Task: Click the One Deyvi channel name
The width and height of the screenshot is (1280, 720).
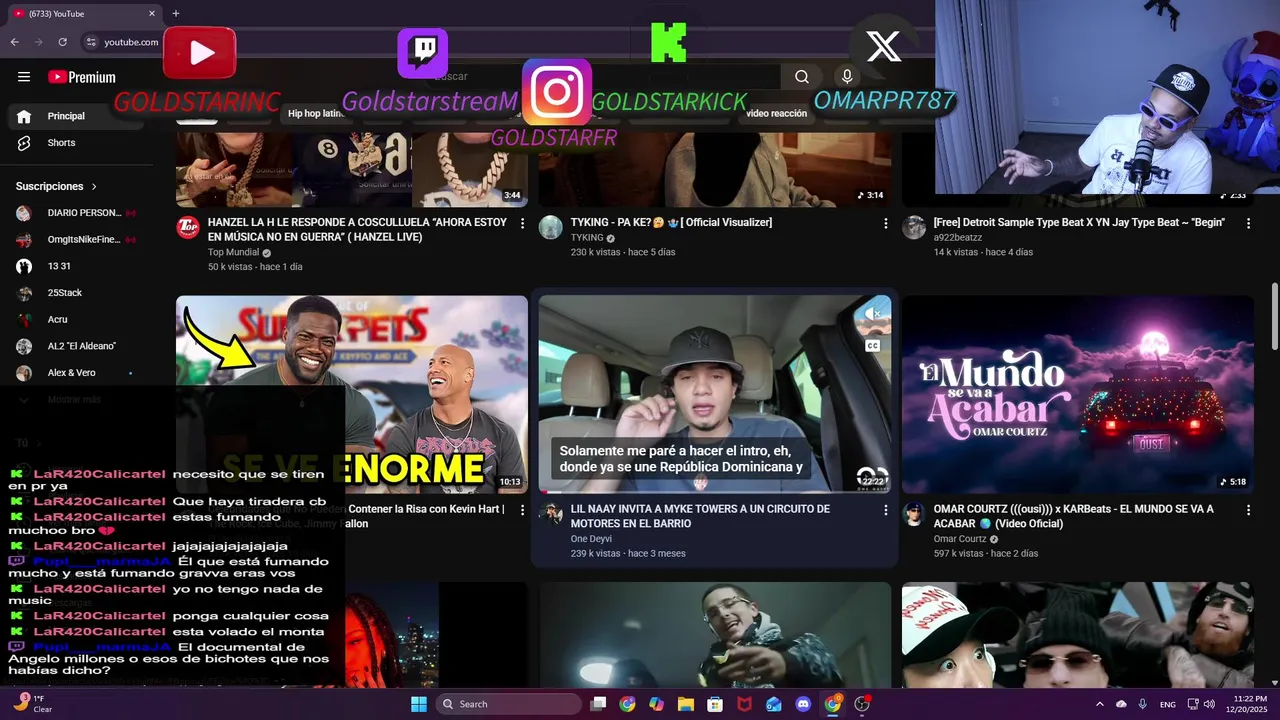Action: click(x=591, y=539)
